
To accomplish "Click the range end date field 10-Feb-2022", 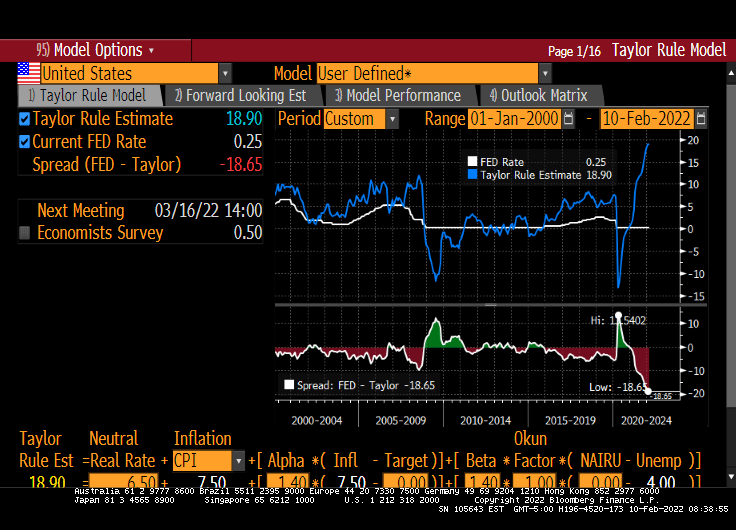I will tap(646, 119).
